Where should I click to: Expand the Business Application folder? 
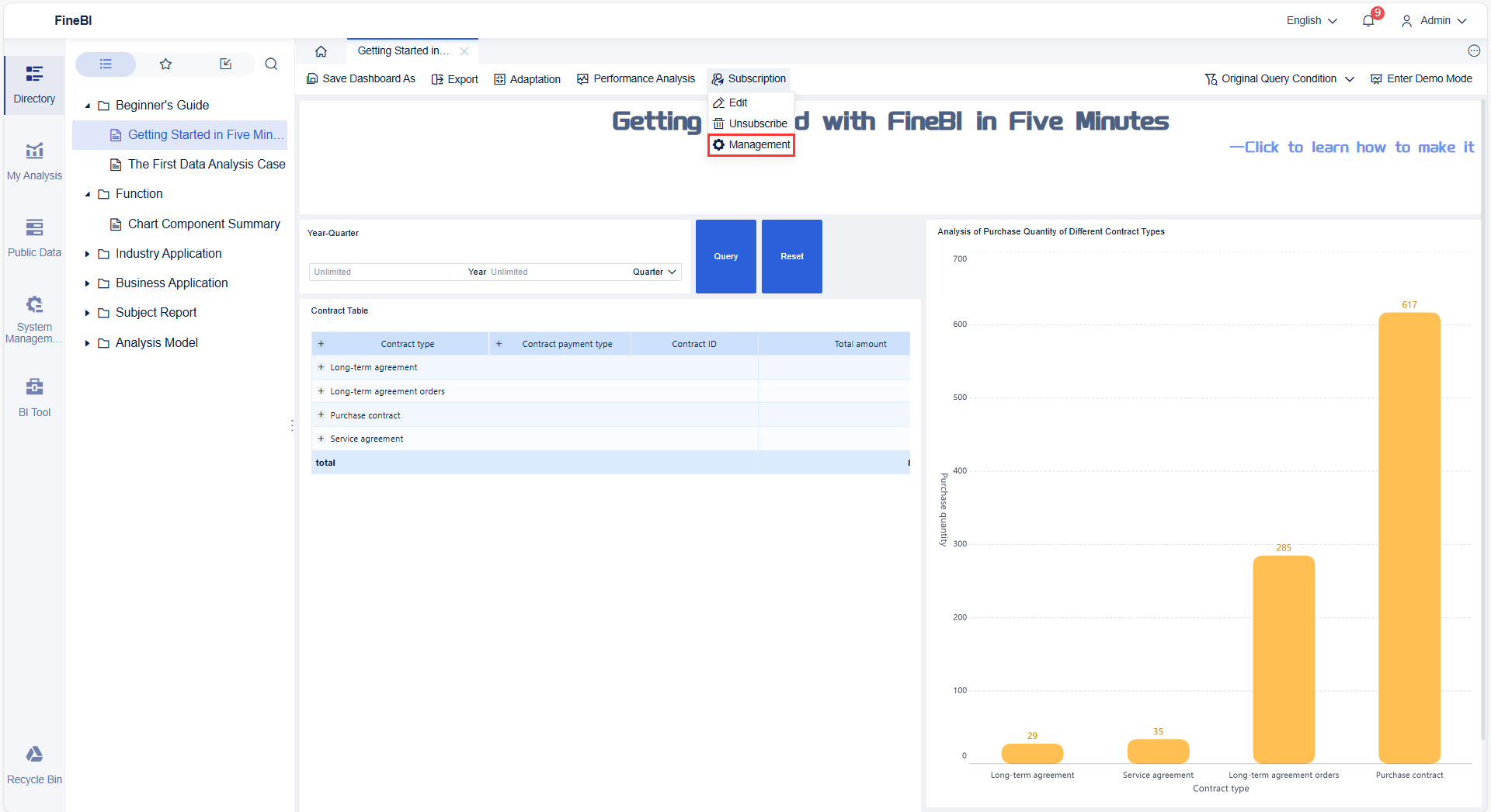tap(87, 283)
